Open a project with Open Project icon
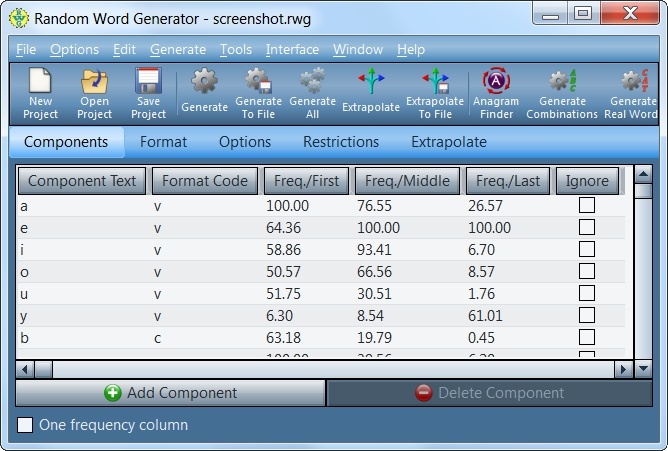668x451 pixels. pyautogui.click(x=94, y=93)
